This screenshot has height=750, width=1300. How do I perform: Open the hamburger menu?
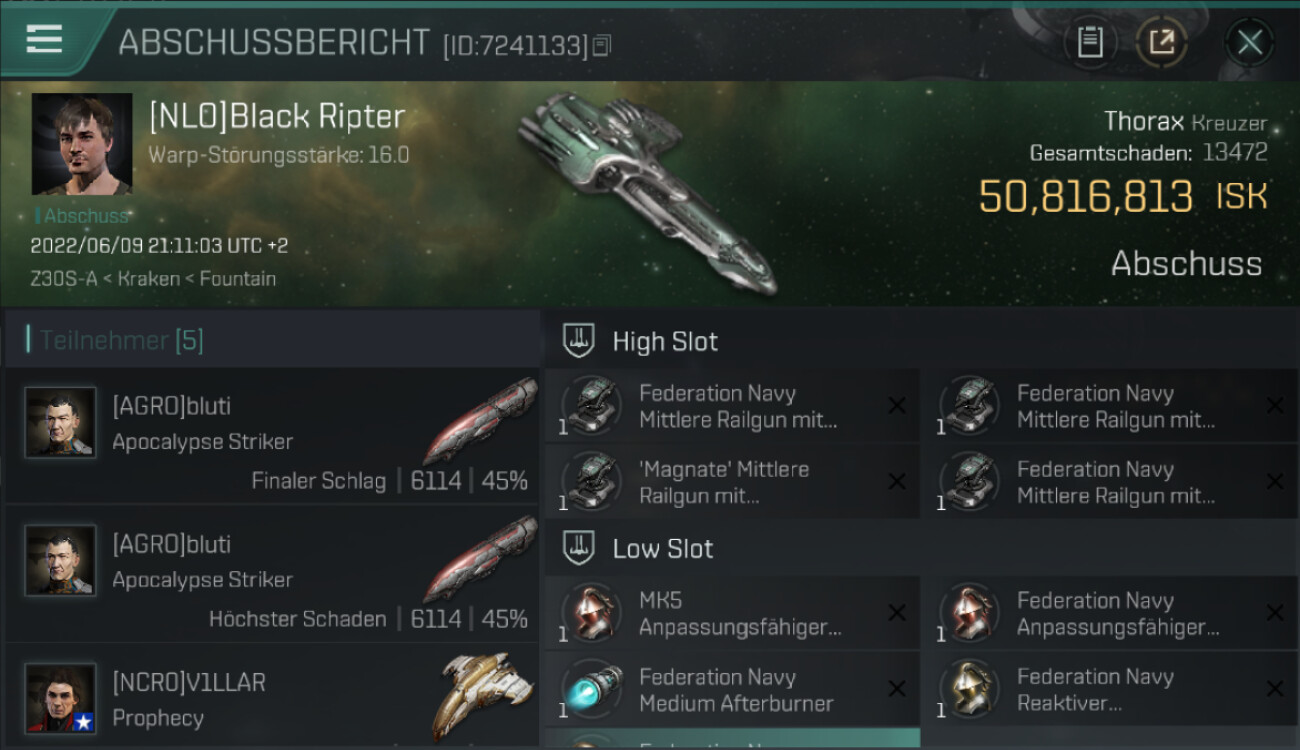[x=44, y=39]
